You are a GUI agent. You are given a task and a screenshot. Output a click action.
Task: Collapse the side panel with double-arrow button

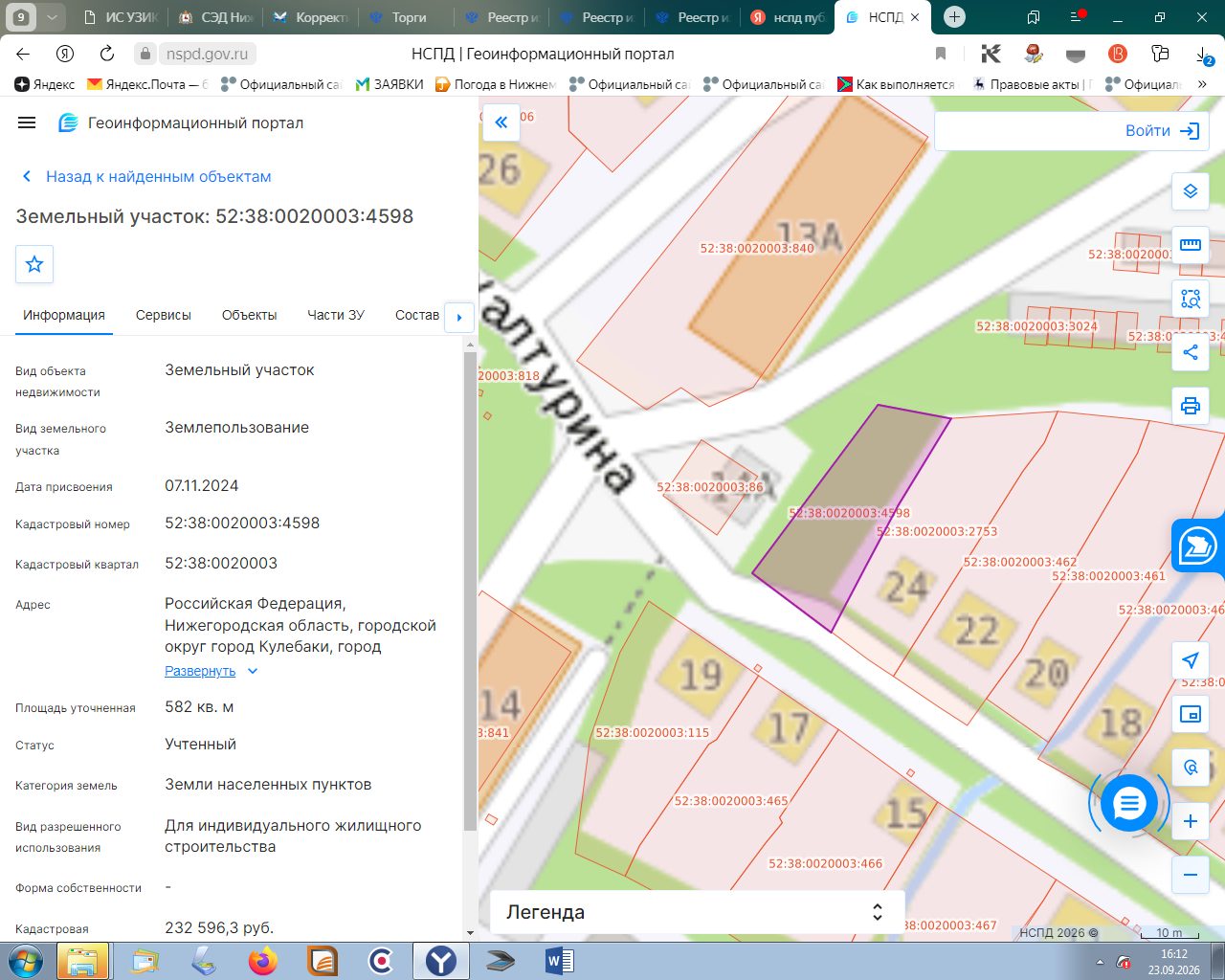point(501,122)
